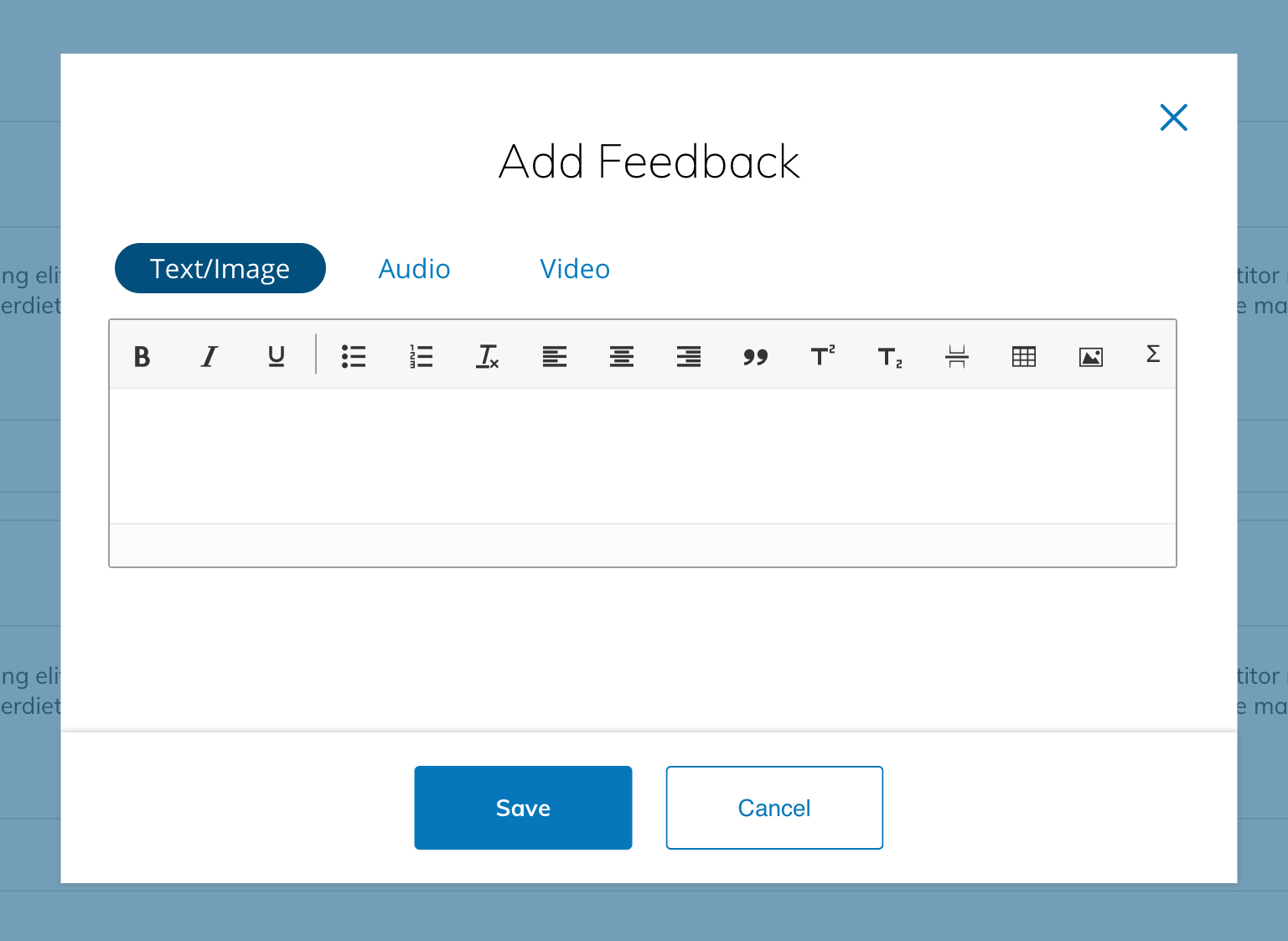The height and width of the screenshot is (941, 1288).
Task: Clear text formatting
Action: click(x=488, y=355)
